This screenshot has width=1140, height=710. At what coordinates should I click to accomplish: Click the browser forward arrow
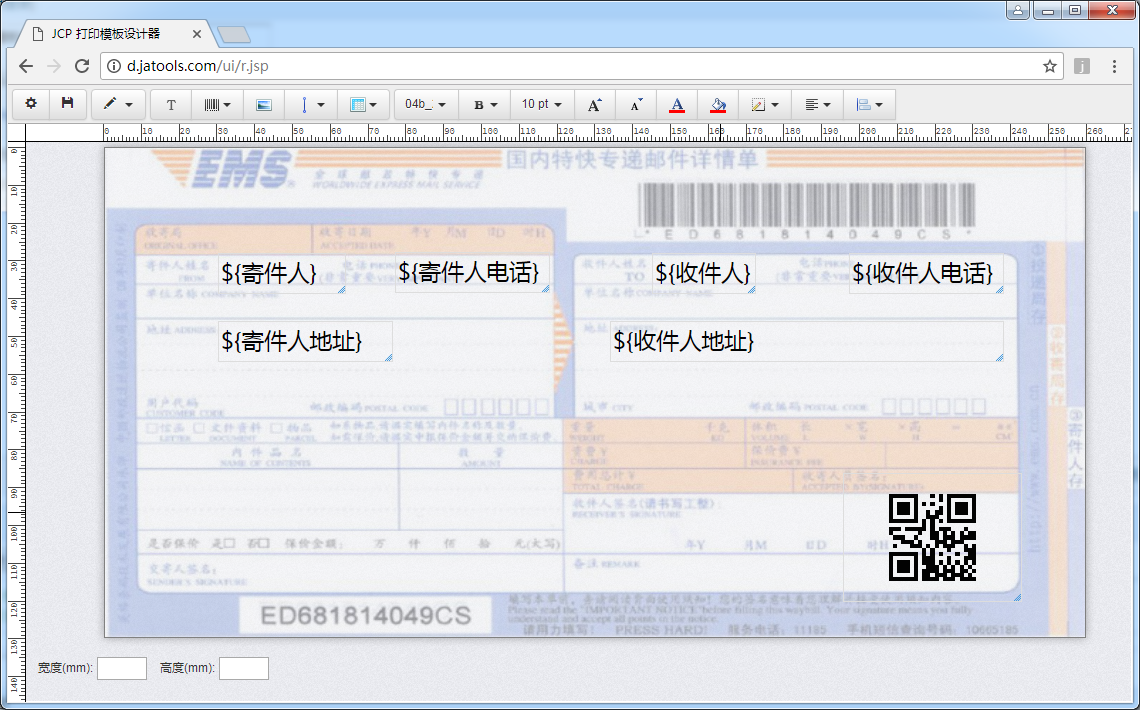[54, 66]
